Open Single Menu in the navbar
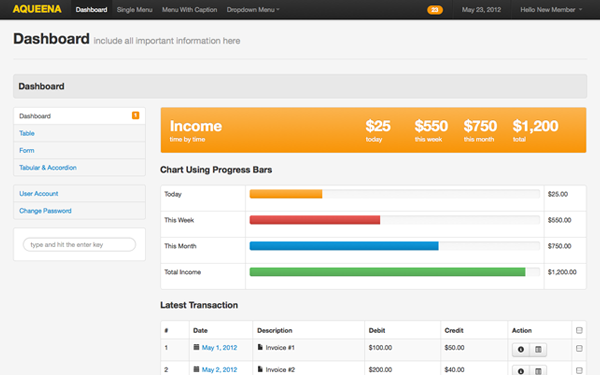 coord(134,10)
